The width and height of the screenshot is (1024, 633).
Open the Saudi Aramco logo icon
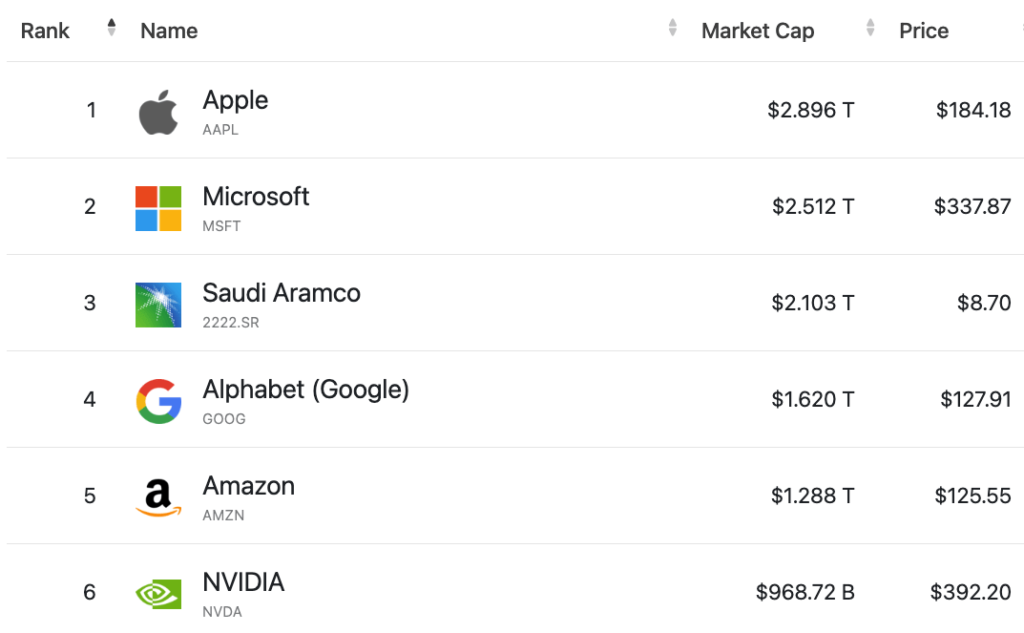(x=158, y=304)
